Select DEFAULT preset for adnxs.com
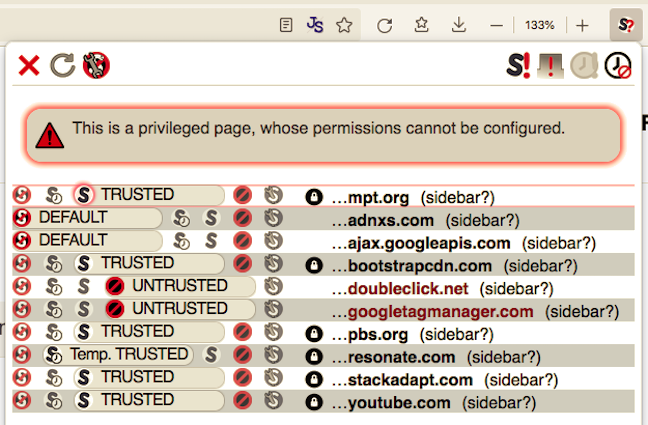 click(x=87, y=217)
